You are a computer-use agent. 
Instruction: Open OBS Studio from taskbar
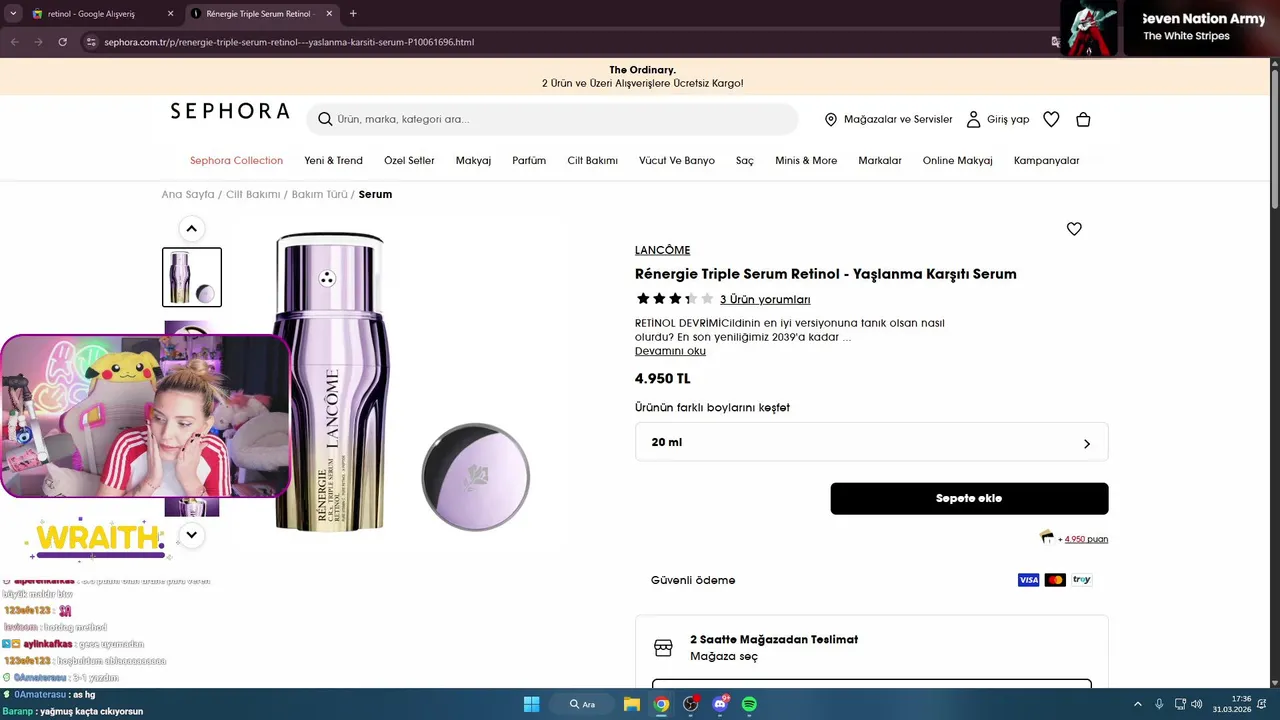tap(690, 704)
